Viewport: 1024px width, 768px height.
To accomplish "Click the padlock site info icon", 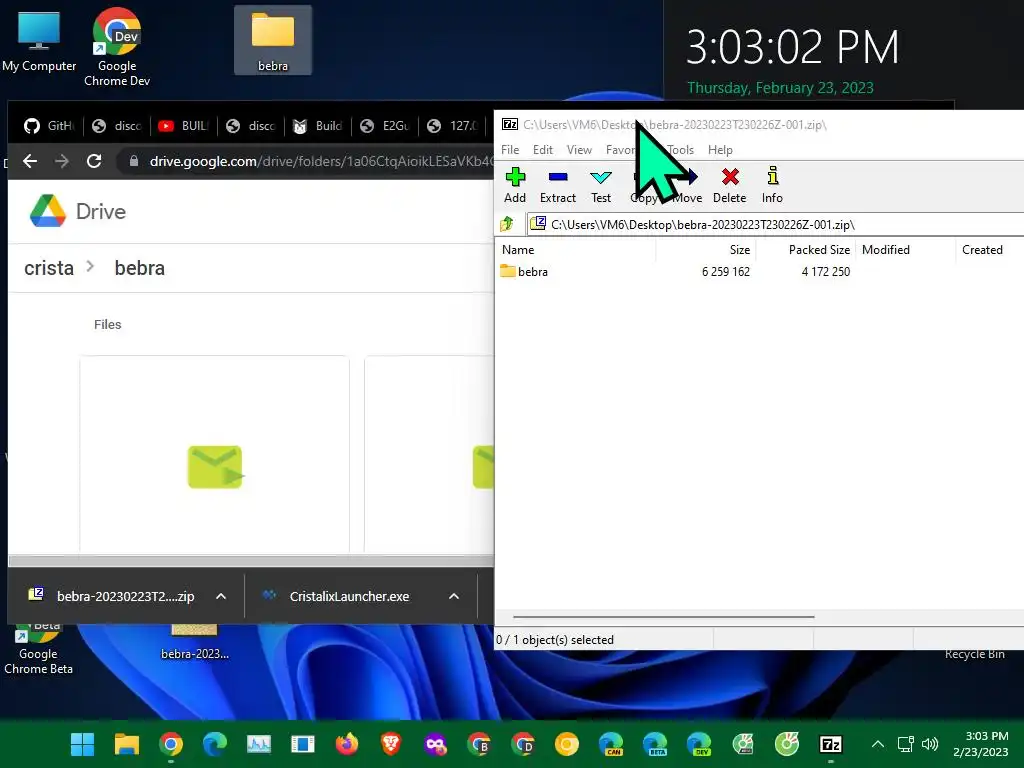I will 134,161.
